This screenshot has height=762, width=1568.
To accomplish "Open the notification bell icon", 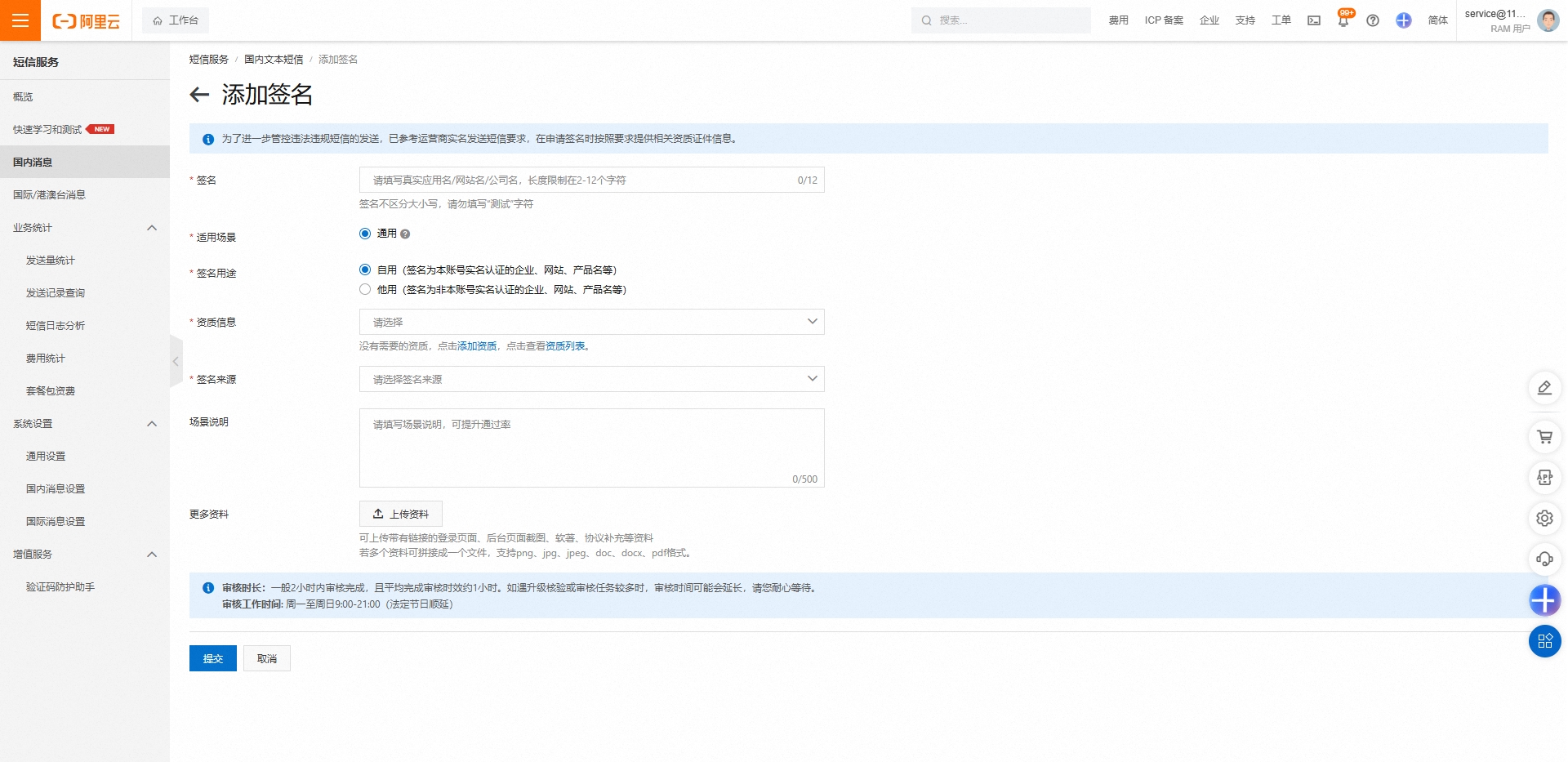I will tap(1343, 20).
